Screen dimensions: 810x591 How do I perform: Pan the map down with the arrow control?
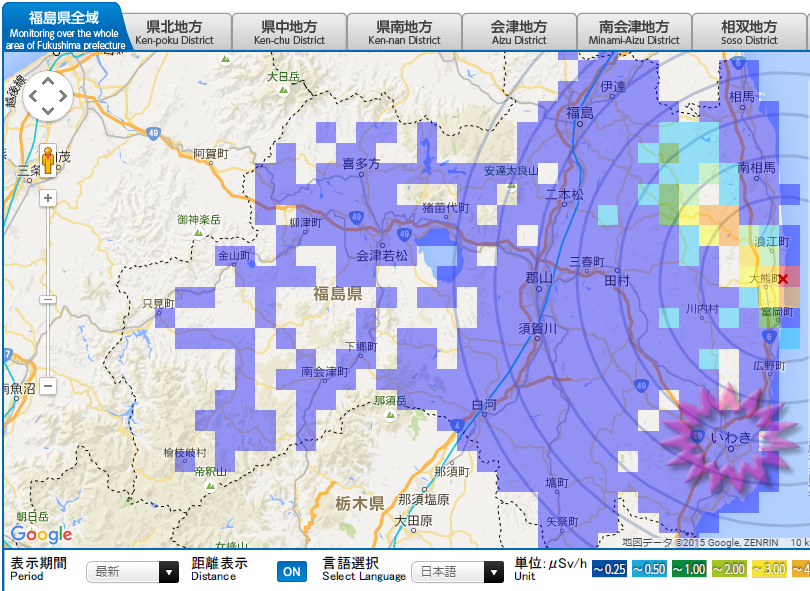pos(48,110)
